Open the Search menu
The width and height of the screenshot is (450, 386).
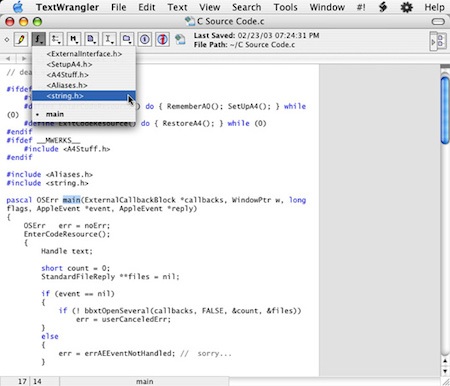(246, 7)
